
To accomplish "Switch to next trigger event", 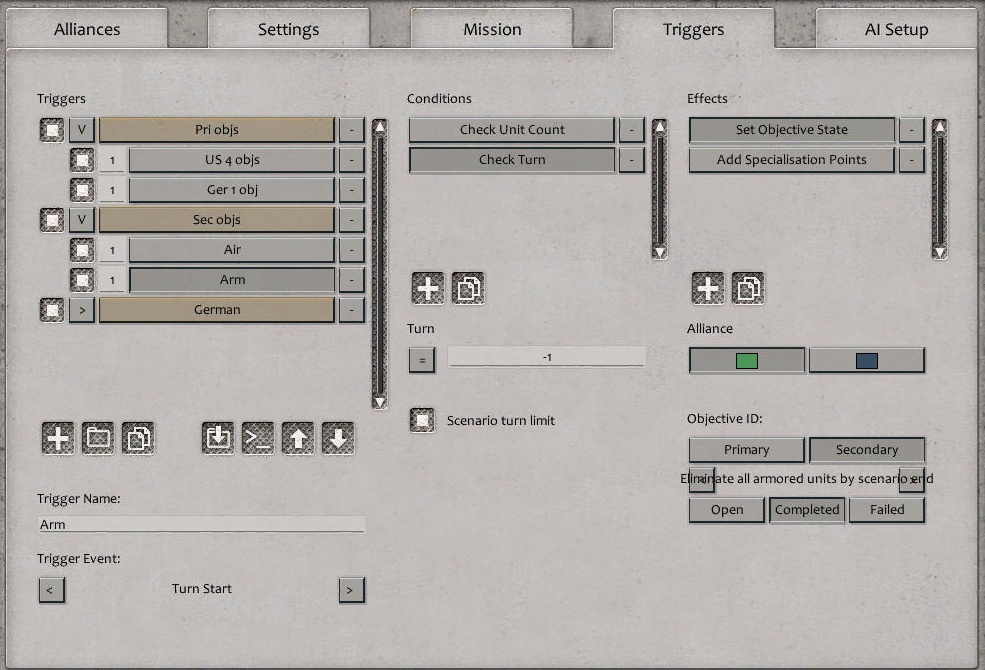I will point(352,590).
